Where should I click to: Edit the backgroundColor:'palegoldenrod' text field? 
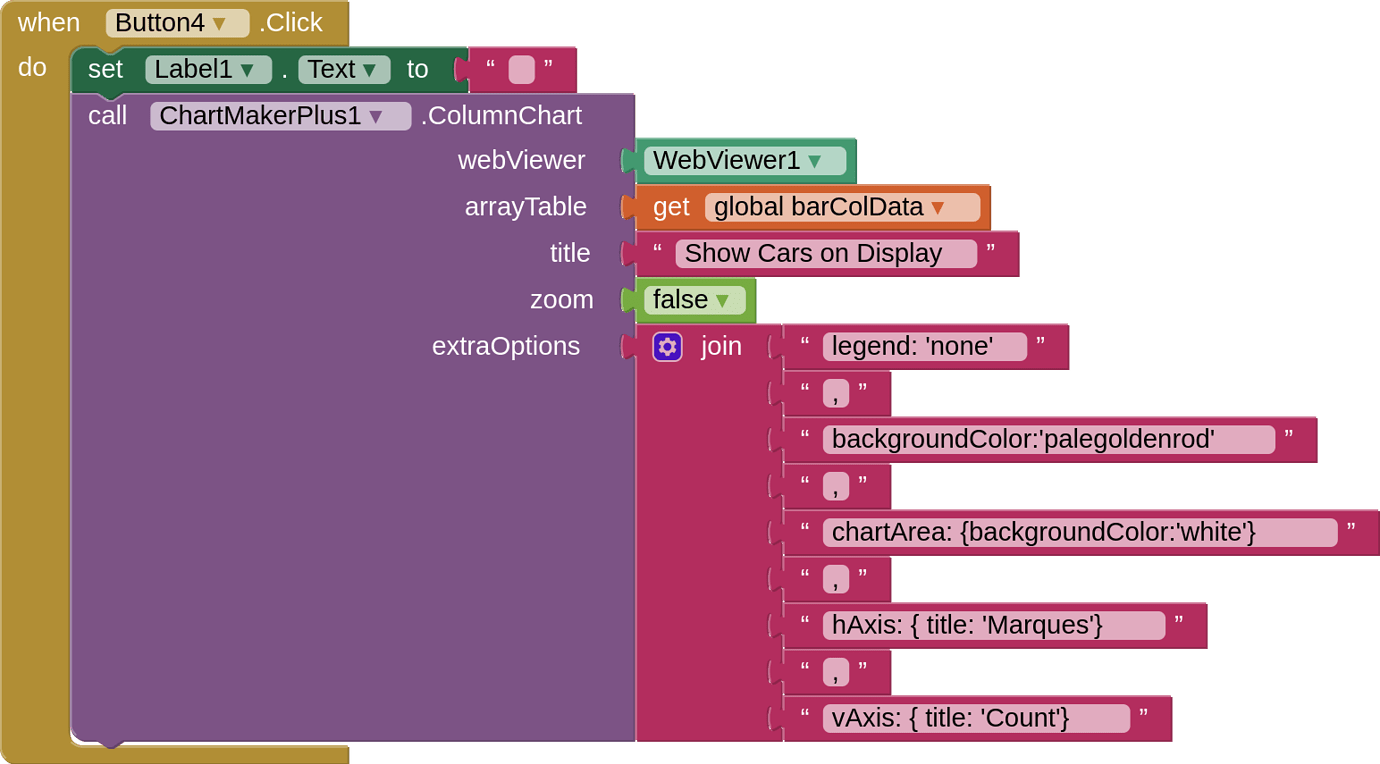1049,440
